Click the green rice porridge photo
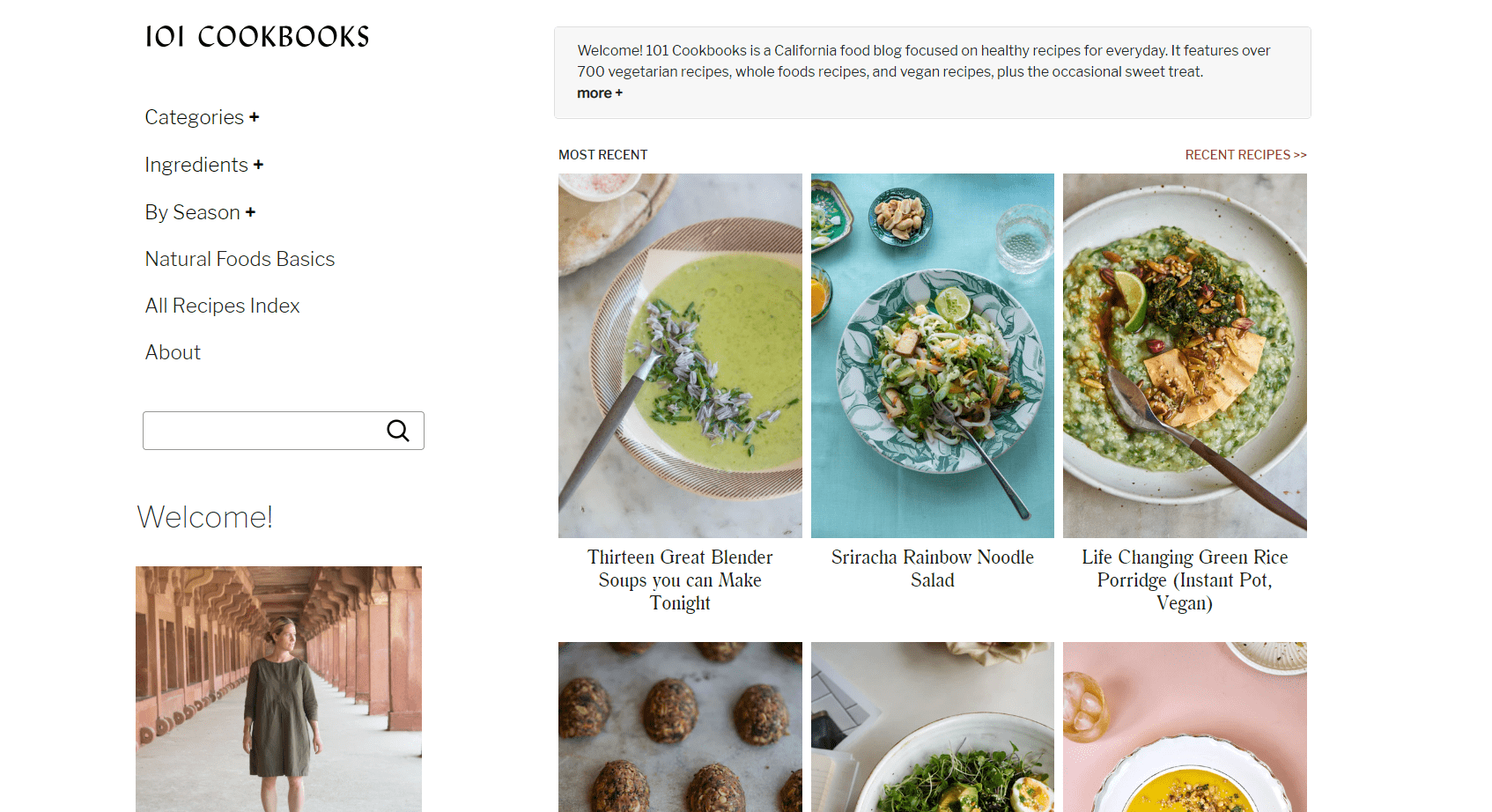The width and height of the screenshot is (1492, 812). [x=1185, y=356]
